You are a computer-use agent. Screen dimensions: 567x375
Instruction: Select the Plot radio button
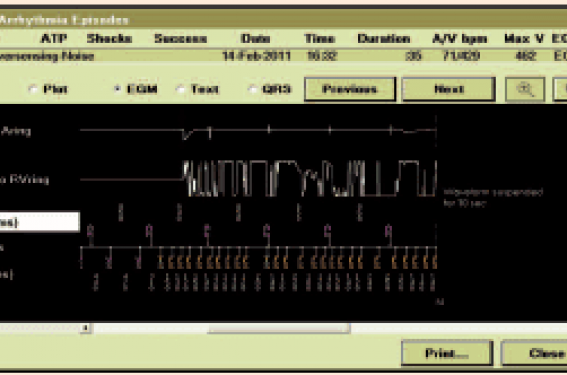coord(33,89)
